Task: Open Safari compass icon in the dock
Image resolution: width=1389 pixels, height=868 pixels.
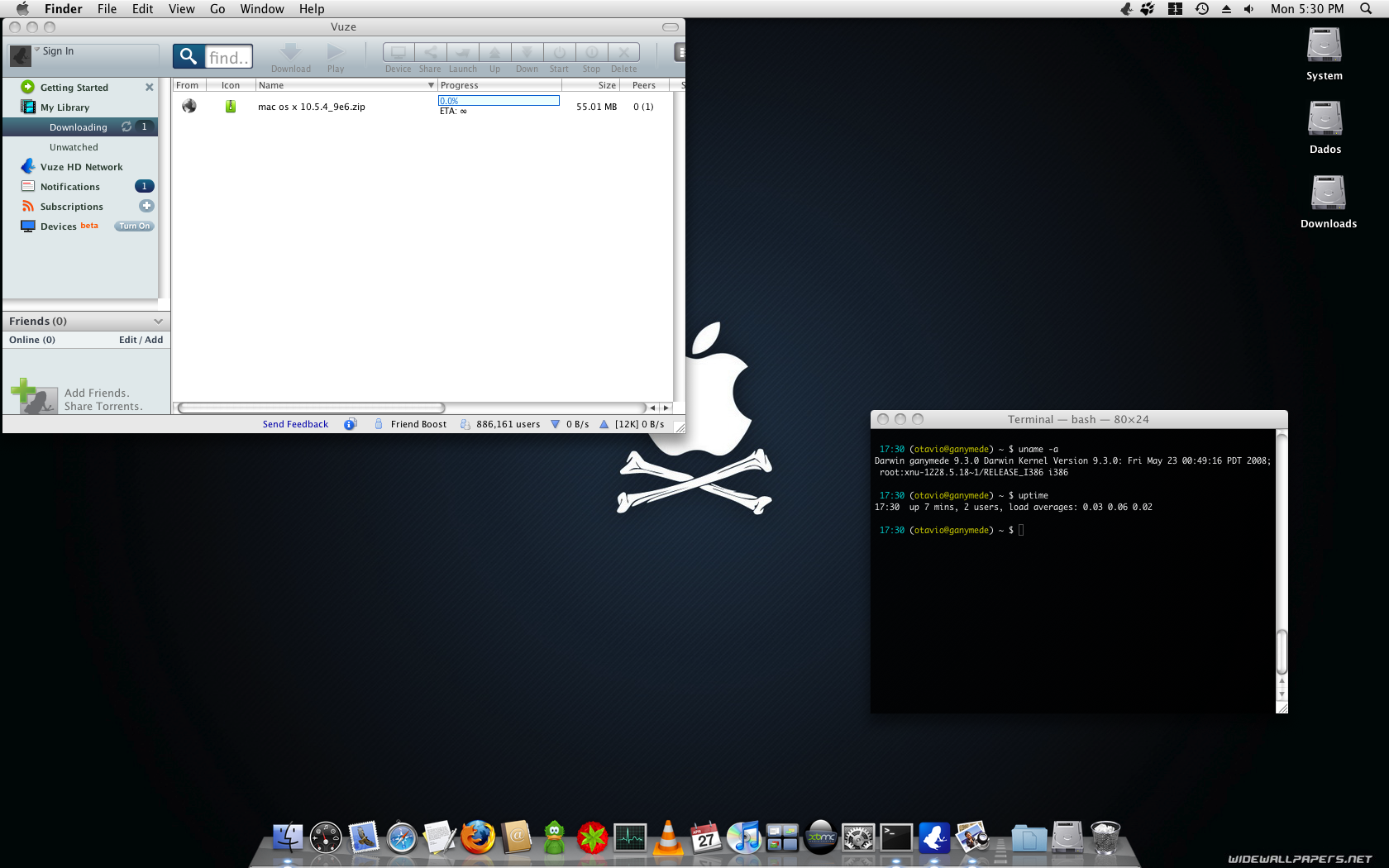Action: tap(402, 837)
